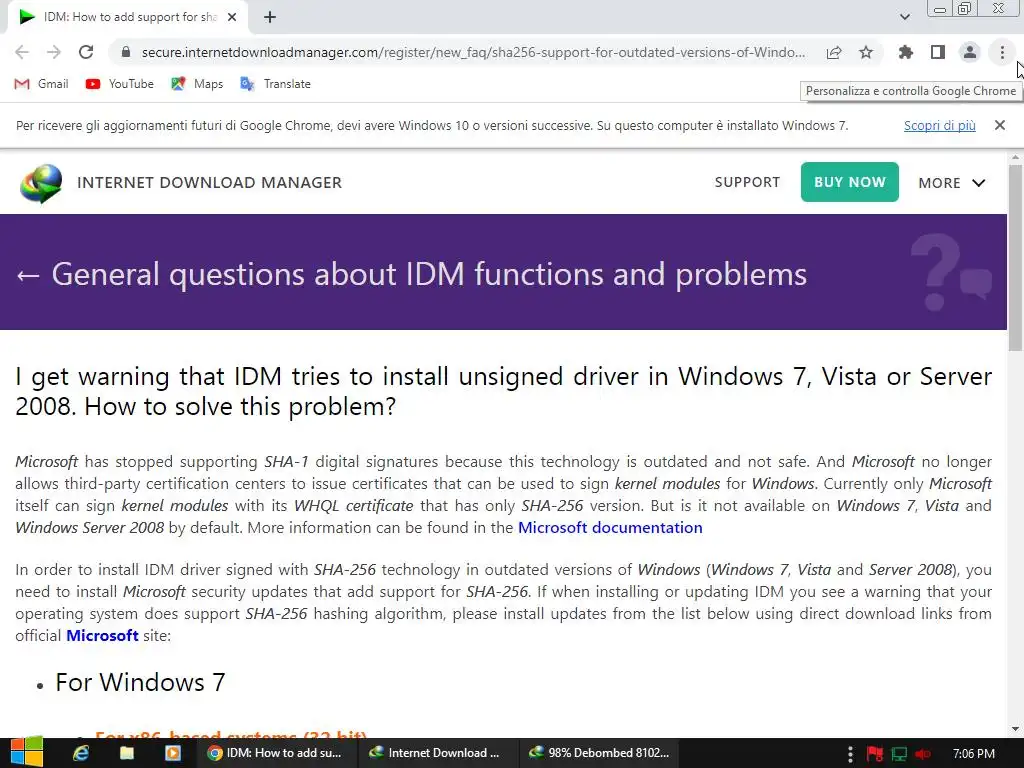Open the Chrome side panel

(938, 52)
